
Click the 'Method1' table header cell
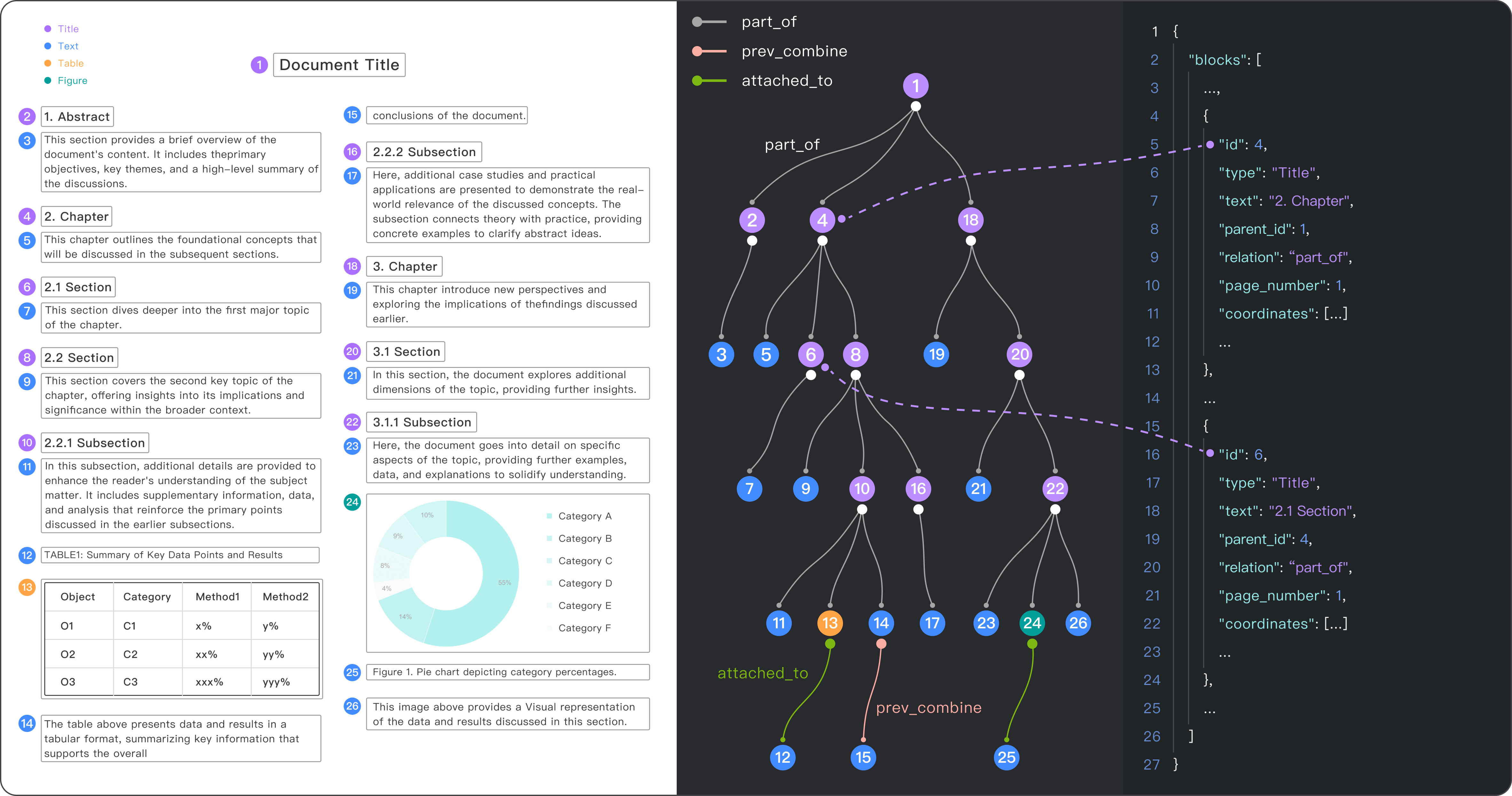coord(217,596)
